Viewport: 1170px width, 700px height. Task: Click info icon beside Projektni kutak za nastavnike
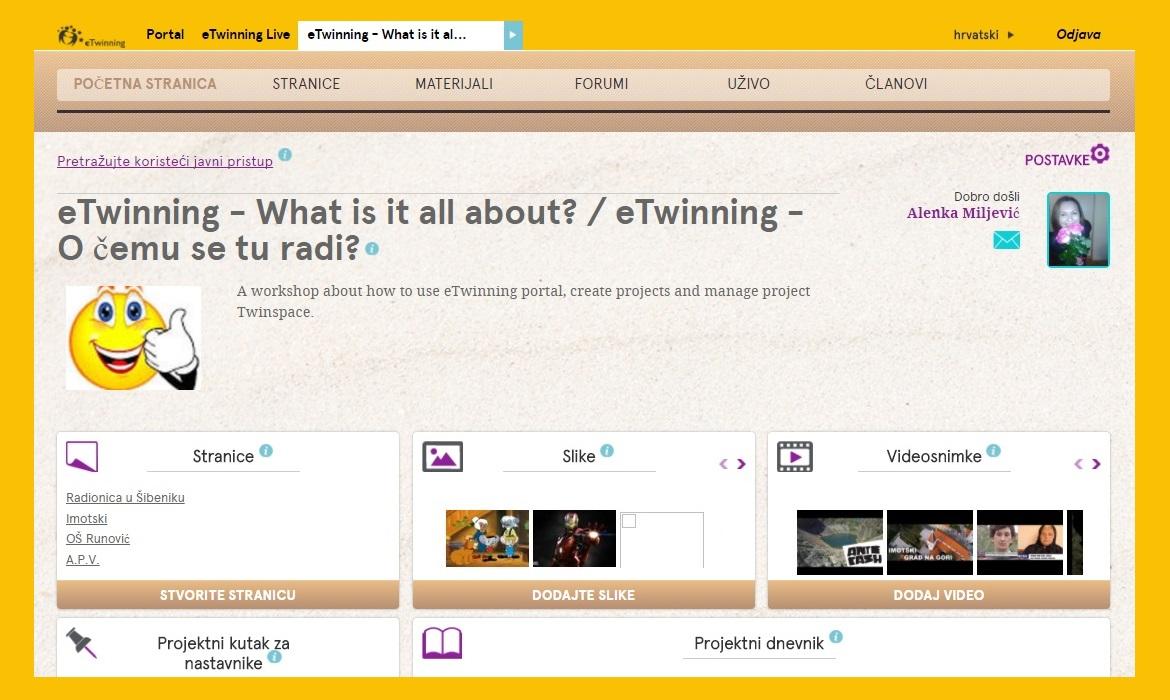pos(275,657)
